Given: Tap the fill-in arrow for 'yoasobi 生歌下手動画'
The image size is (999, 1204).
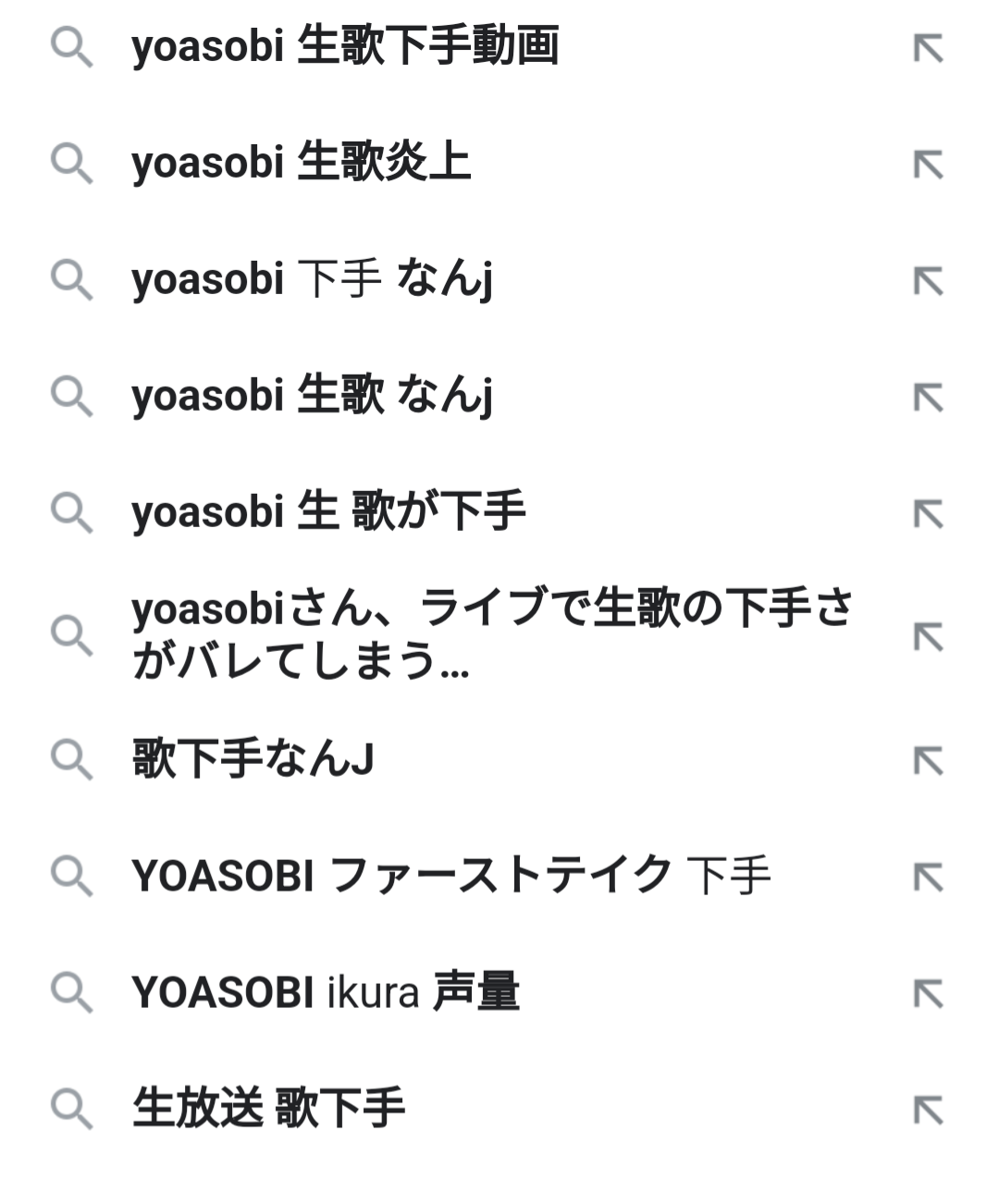Looking at the screenshot, I should [928, 48].
